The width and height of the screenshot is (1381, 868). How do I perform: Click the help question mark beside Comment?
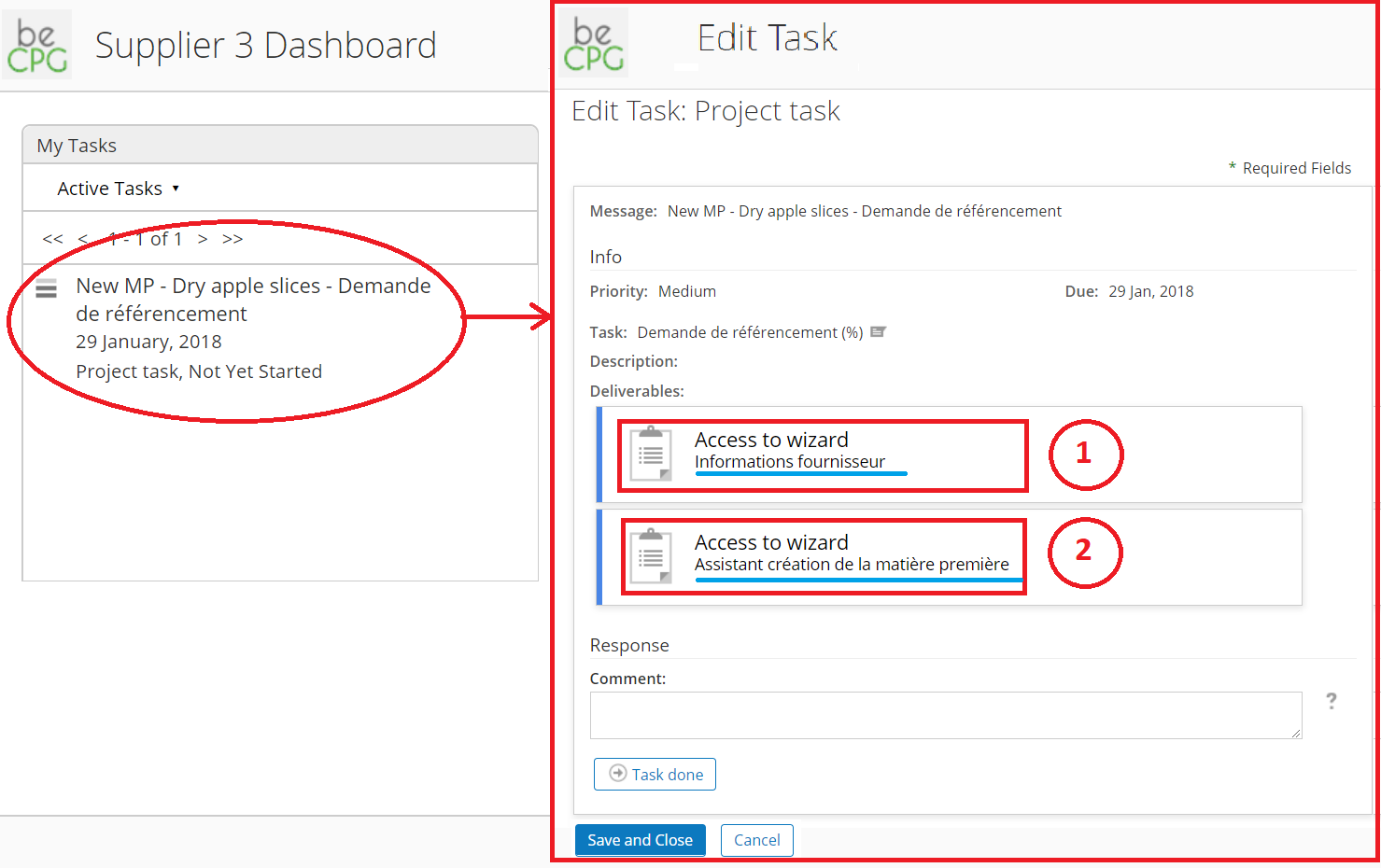tap(1332, 701)
